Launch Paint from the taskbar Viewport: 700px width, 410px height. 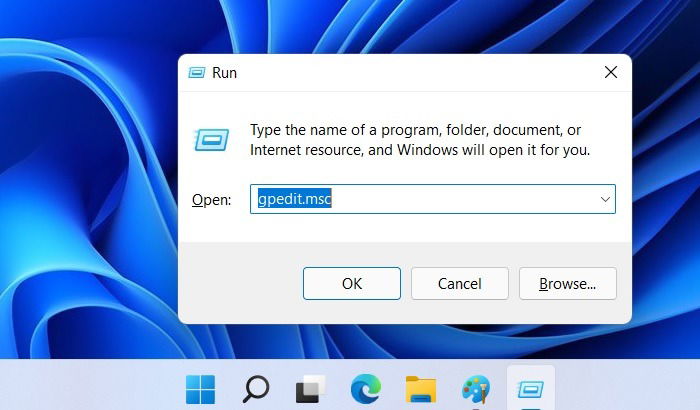(x=476, y=389)
